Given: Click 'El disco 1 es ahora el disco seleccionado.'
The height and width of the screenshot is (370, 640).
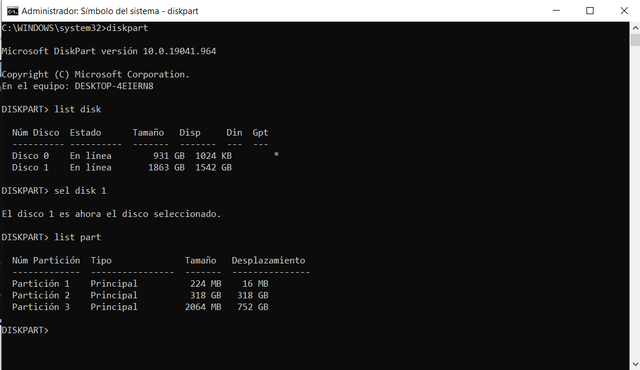Looking at the screenshot, I should pyautogui.click(x=111, y=214).
